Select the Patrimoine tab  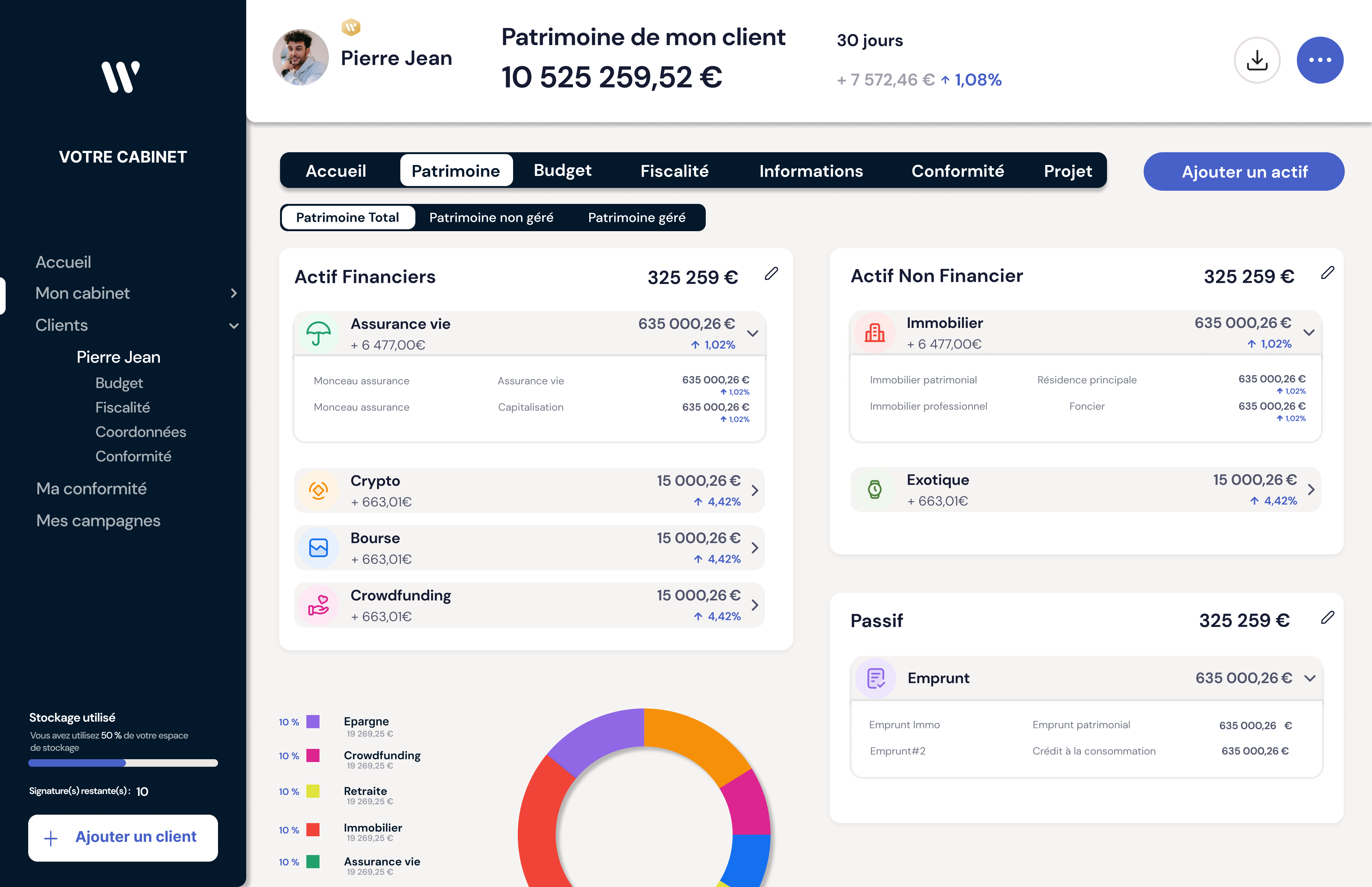tap(455, 170)
